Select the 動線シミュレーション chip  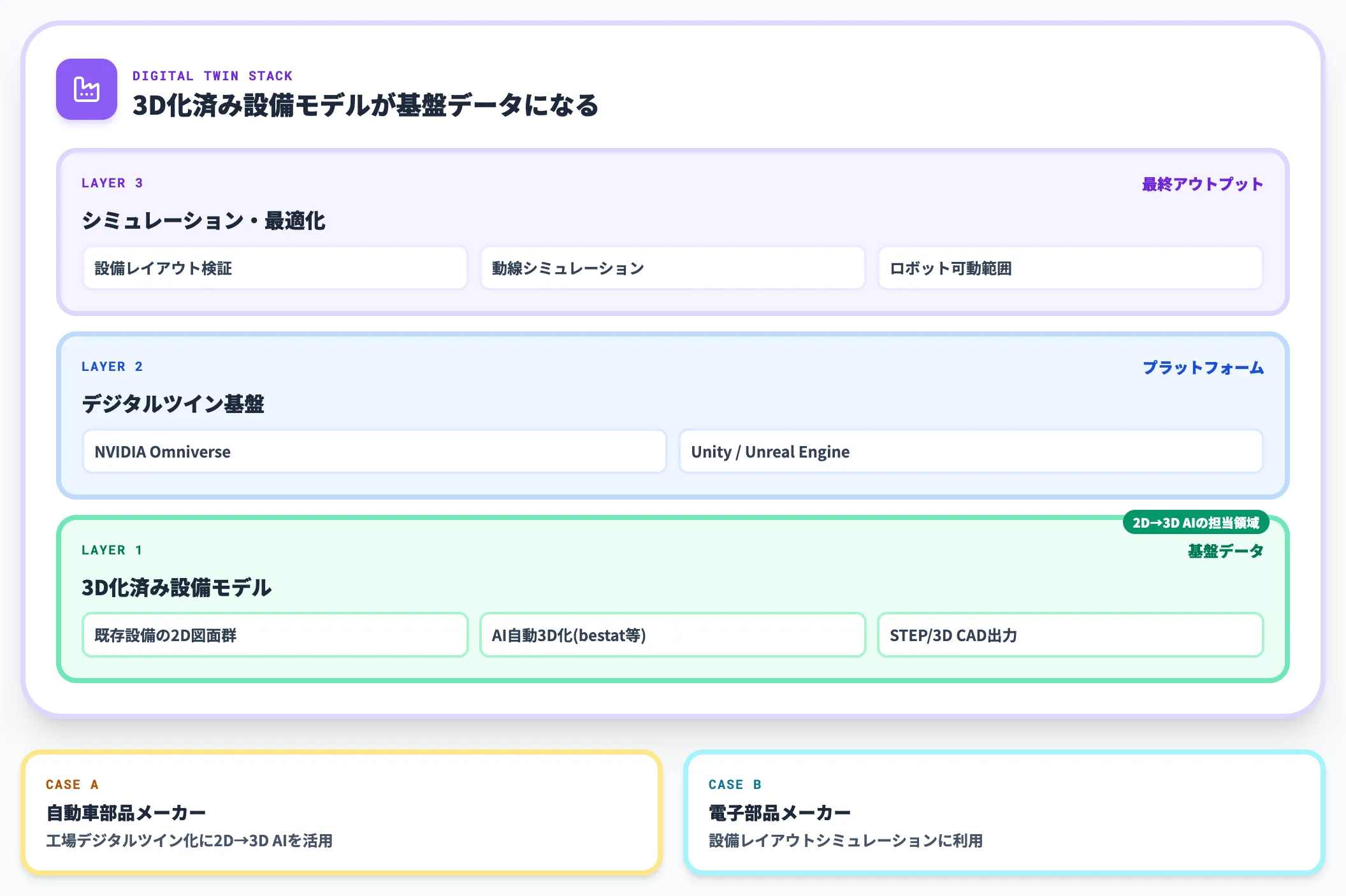click(673, 268)
